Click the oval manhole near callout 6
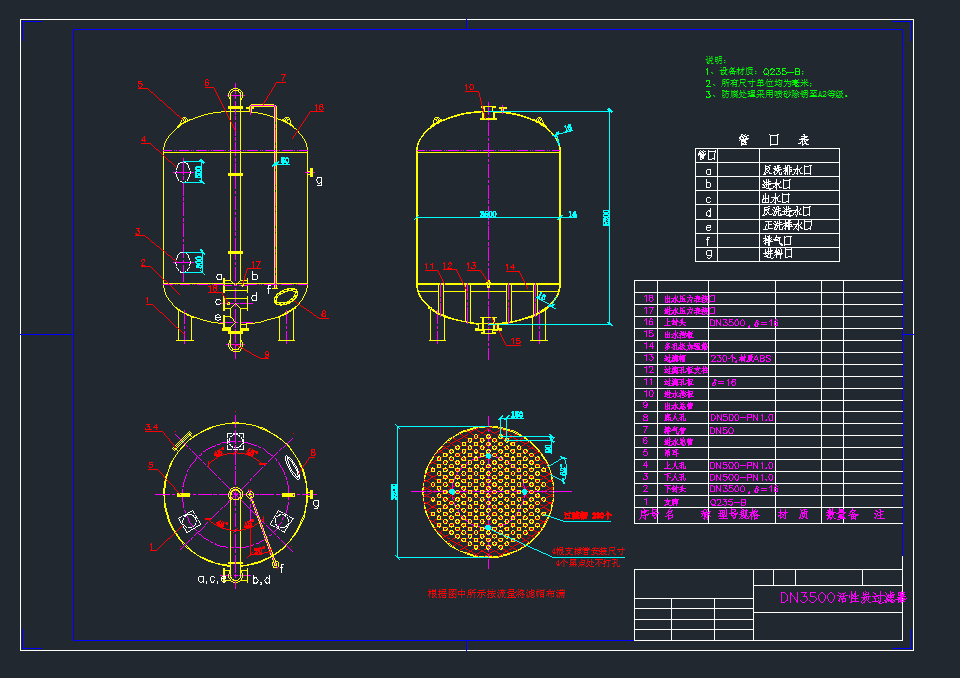 [x=284, y=297]
